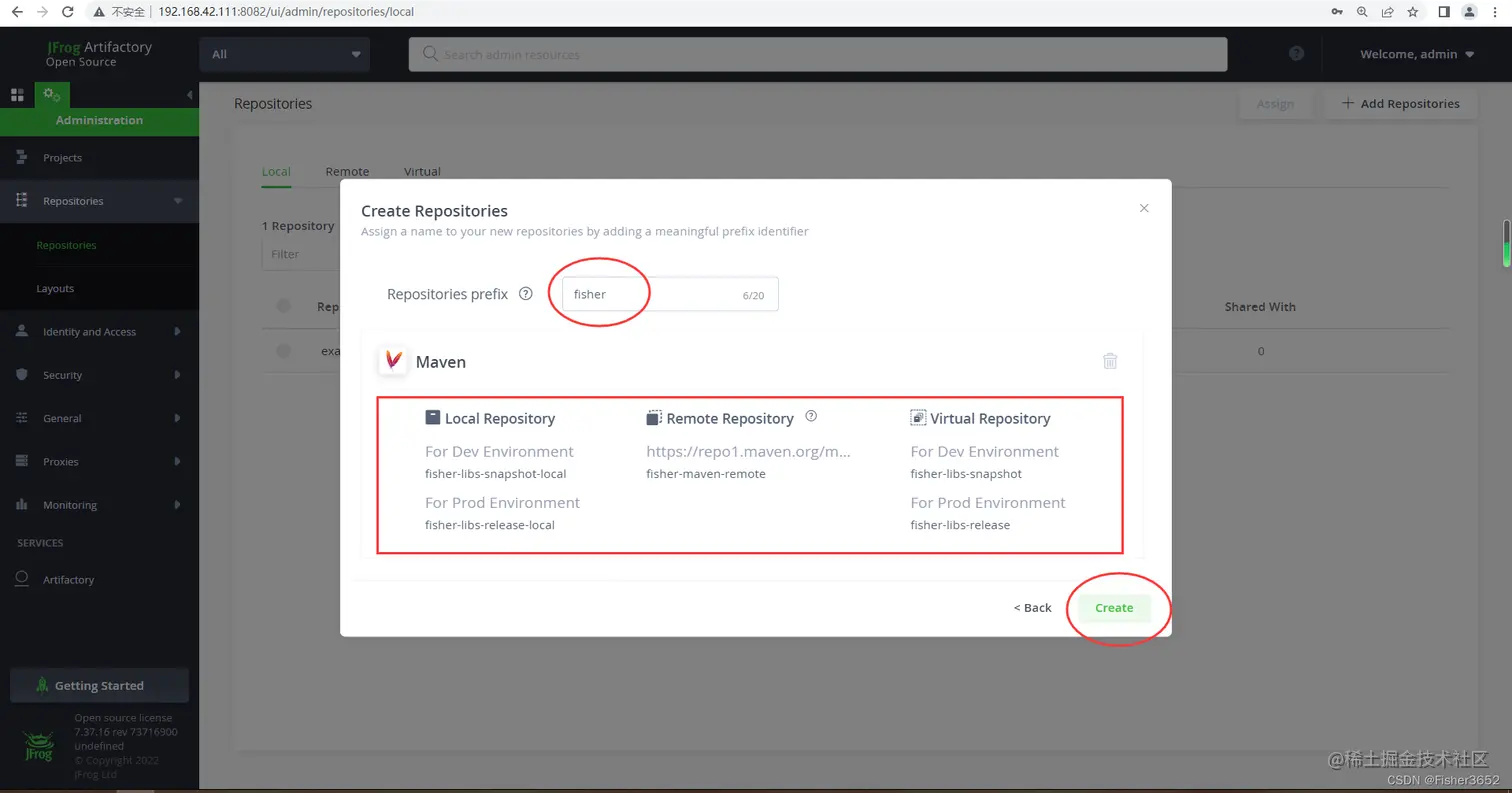The height and width of the screenshot is (793, 1512).
Task: Click the not-secure warning icon in the address bar
Action: (99, 12)
